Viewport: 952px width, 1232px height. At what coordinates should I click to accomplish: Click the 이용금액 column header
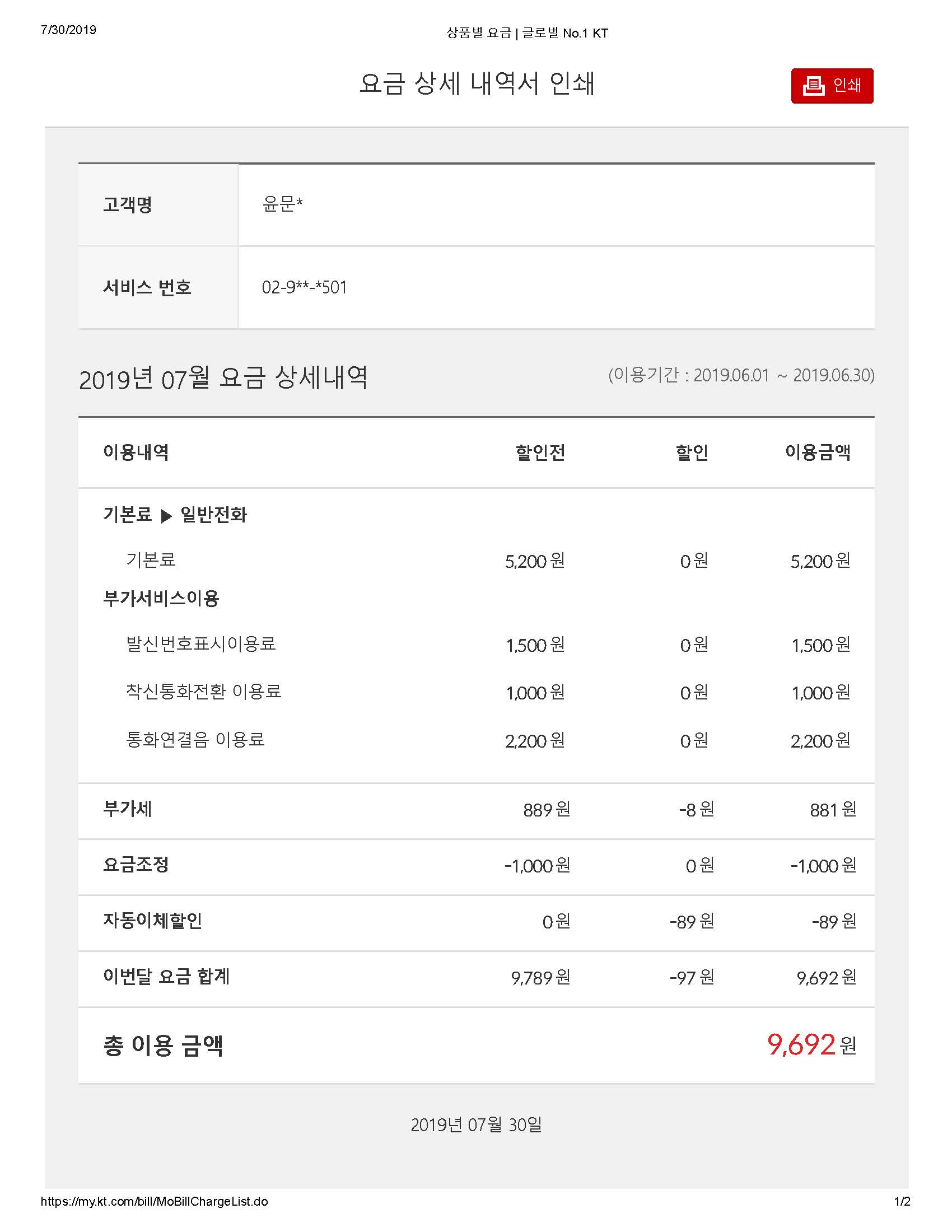[817, 452]
